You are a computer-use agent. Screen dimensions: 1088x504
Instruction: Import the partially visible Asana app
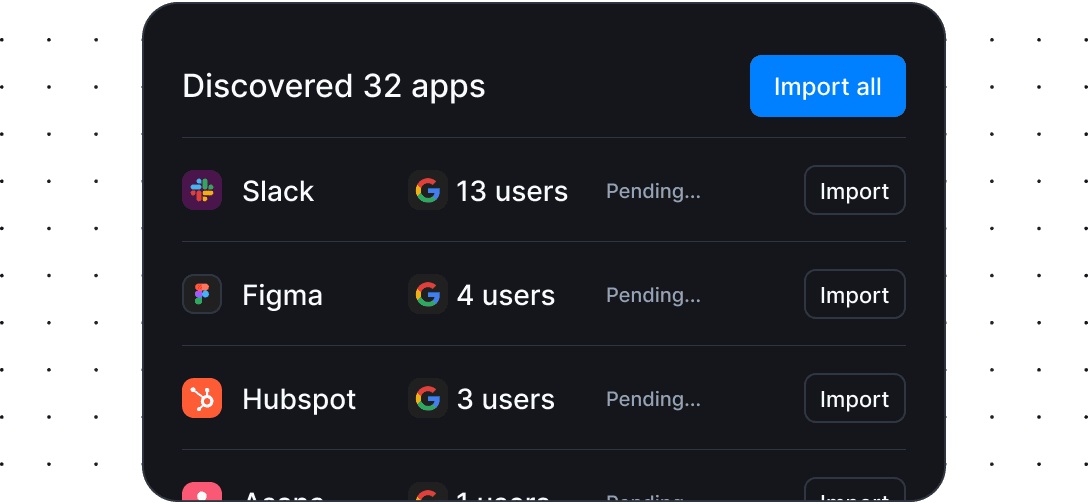(x=854, y=494)
